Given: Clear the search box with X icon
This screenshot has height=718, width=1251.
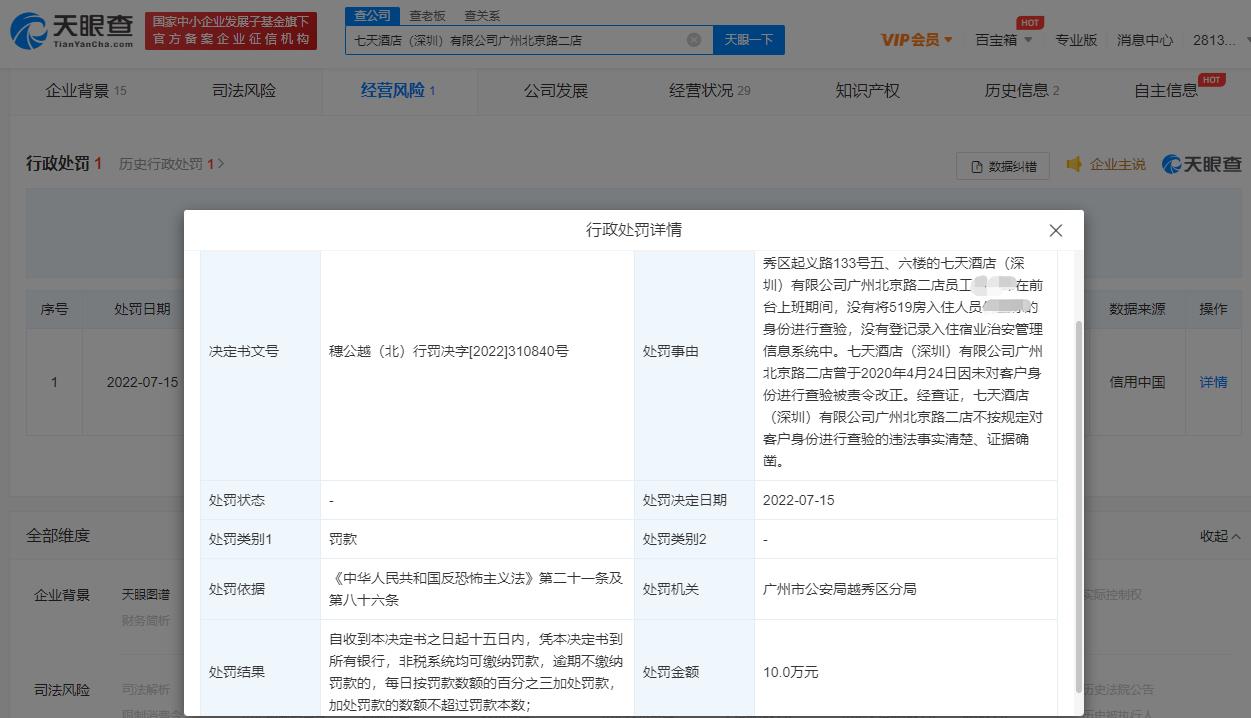Looking at the screenshot, I should click(x=694, y=40).
